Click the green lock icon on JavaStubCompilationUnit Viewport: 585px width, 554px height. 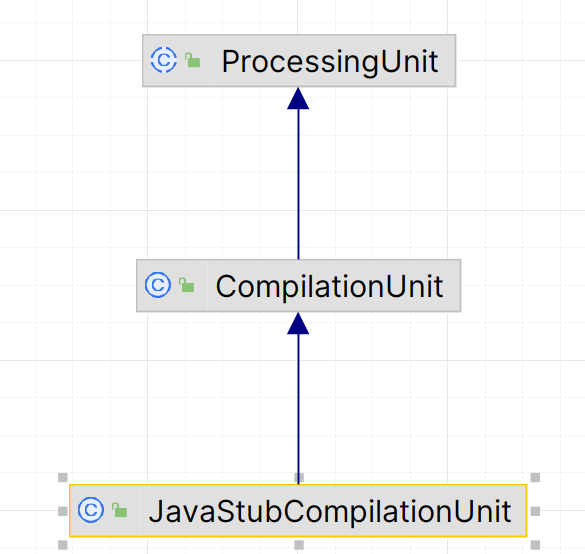point(119,510)
